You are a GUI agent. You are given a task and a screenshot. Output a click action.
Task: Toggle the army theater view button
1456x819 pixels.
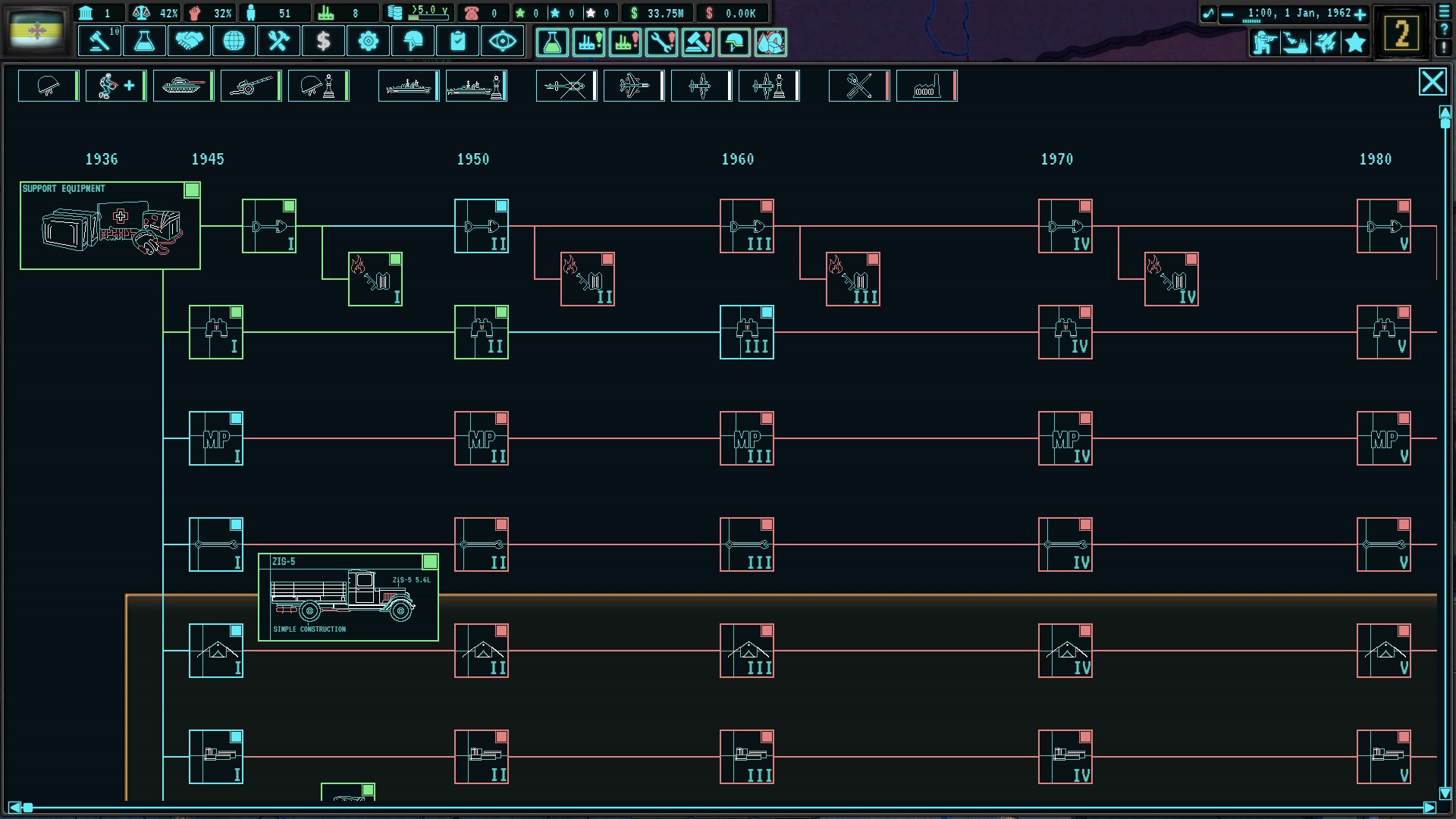(x=1264, y=42)
